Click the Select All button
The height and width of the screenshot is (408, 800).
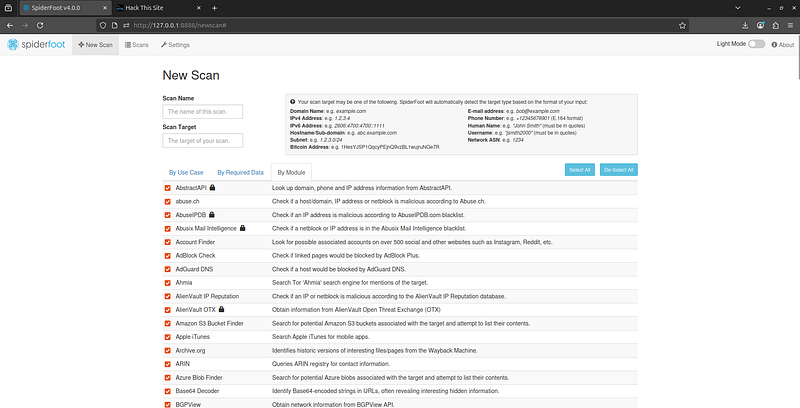[x=580, y=170]
